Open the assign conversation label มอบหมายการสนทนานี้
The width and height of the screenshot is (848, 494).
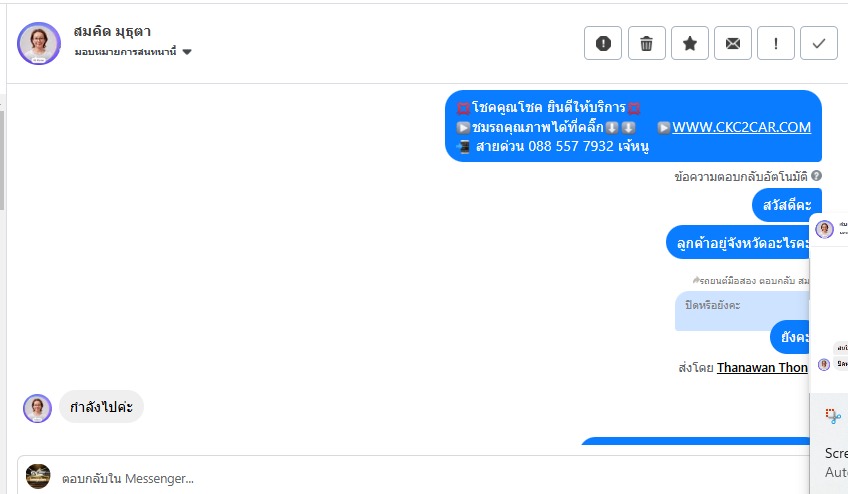tap(125, 52)
